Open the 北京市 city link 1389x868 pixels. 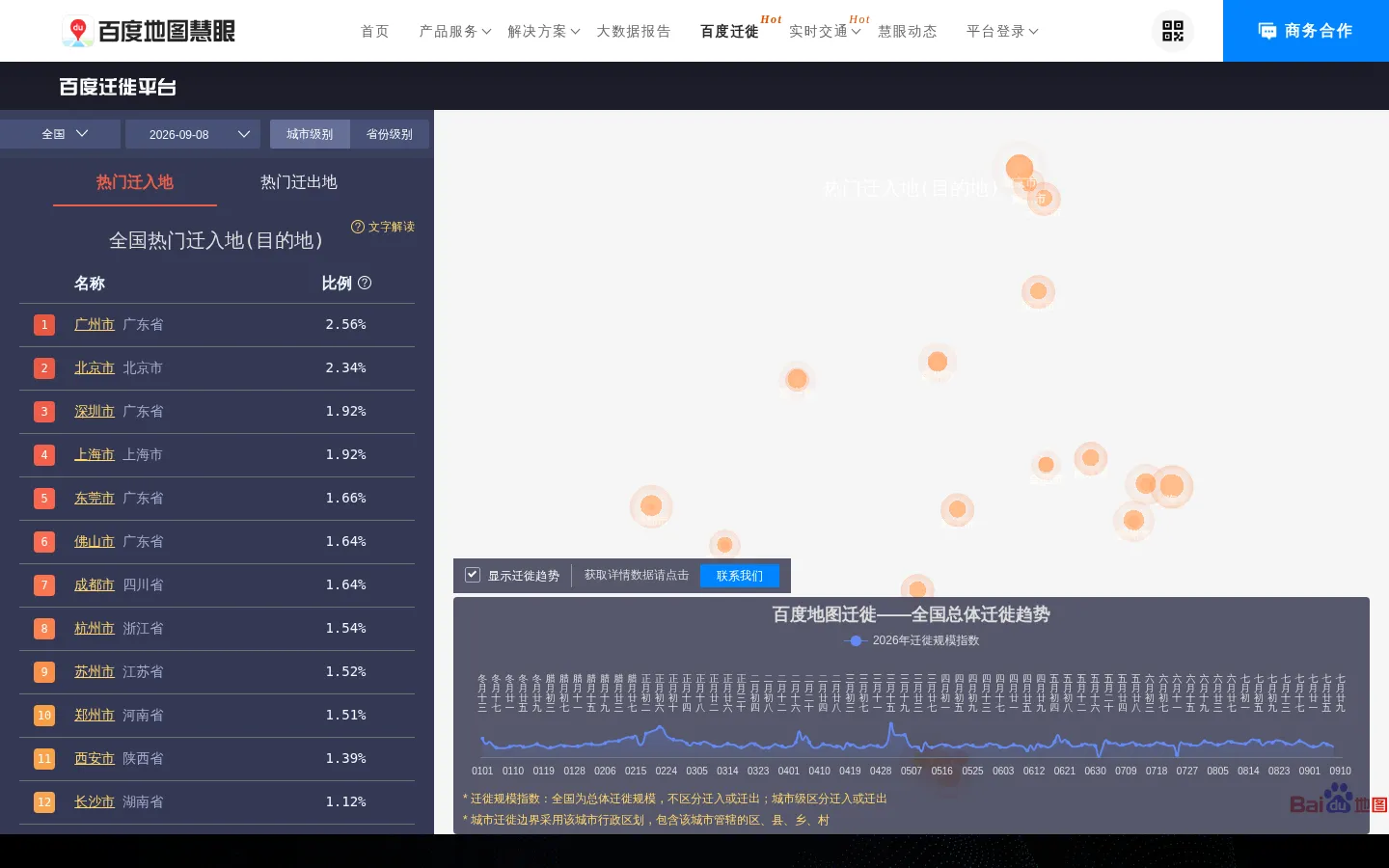95,368
